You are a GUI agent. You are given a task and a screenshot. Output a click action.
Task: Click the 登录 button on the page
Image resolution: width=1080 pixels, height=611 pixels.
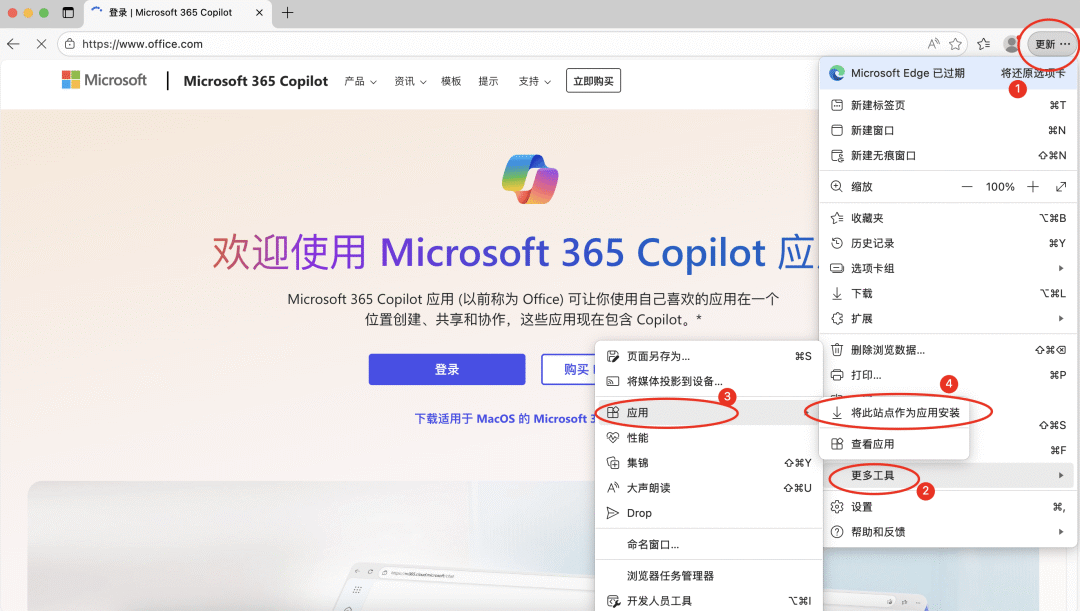coord(447,369)
